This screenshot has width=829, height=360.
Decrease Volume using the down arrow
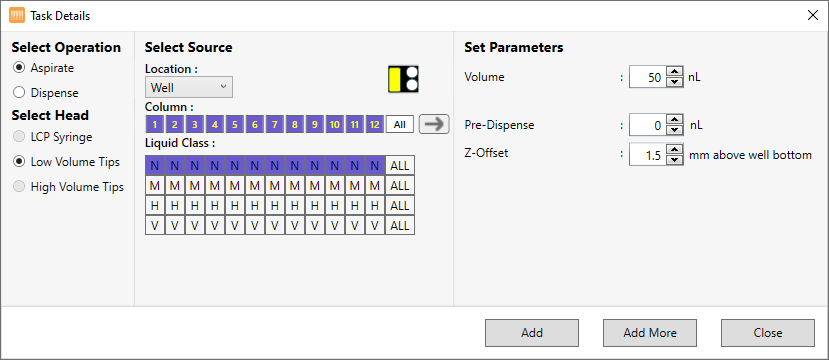674,82
